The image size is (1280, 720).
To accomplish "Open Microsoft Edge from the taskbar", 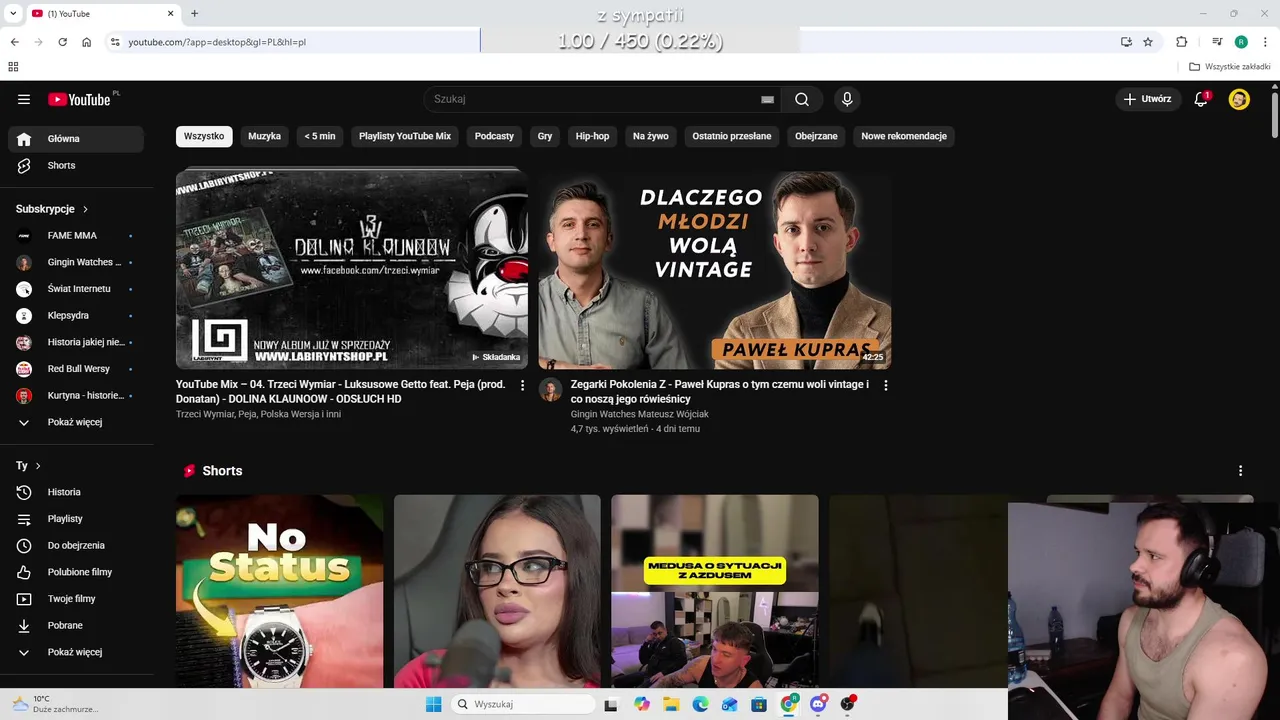I will (x=701, y=704).
